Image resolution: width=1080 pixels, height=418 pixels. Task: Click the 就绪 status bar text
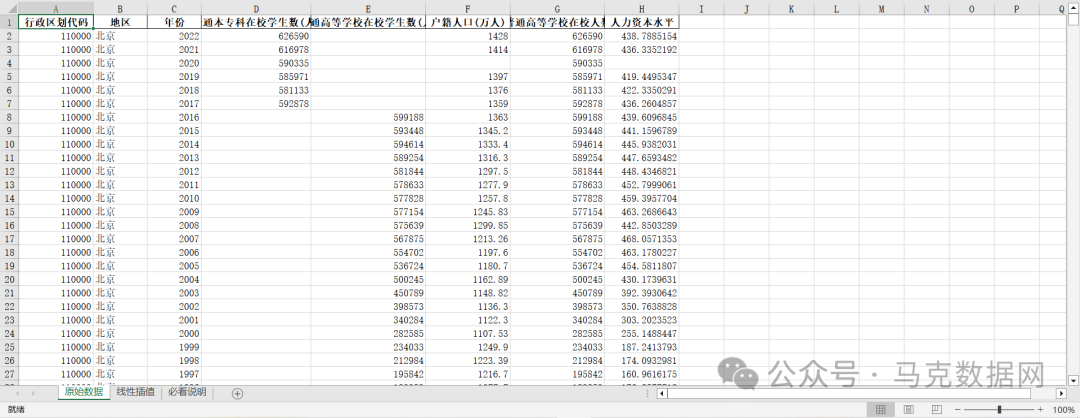pyautogui.click(x=16, y=410)
